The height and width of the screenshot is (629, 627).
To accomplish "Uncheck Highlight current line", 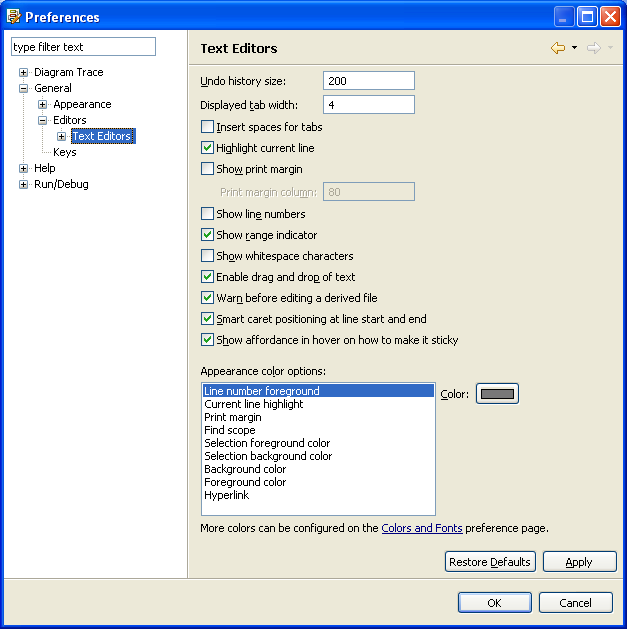I will [207, 148].
